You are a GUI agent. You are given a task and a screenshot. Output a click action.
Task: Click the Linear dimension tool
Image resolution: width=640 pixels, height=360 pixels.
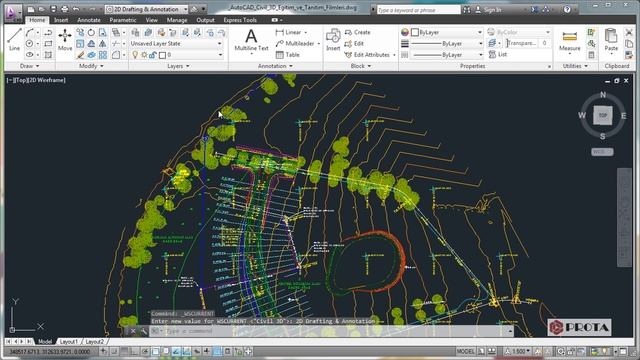click(x=289, y=32)
